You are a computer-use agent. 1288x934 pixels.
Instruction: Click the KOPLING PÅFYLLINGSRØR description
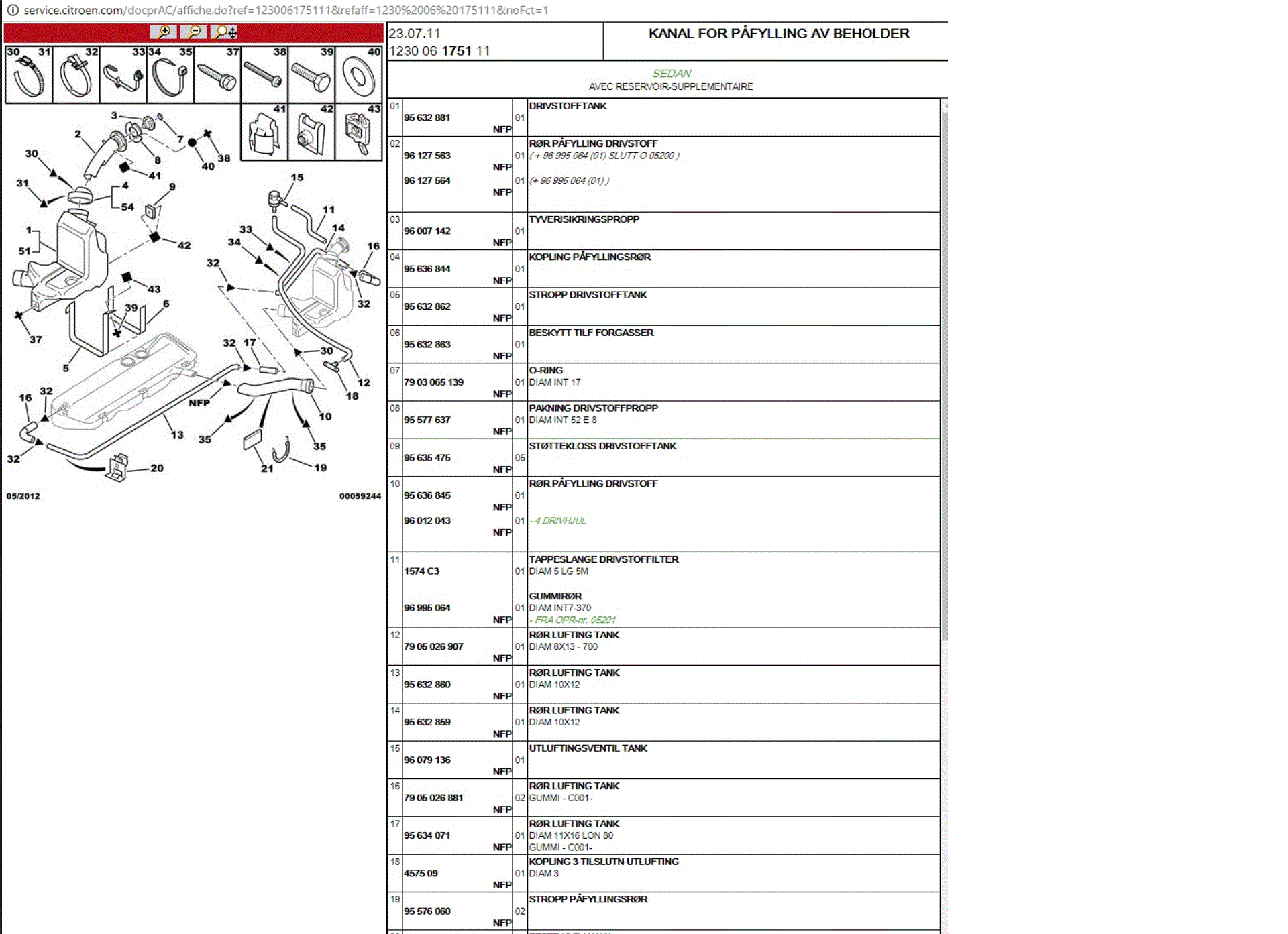[590, 257]
